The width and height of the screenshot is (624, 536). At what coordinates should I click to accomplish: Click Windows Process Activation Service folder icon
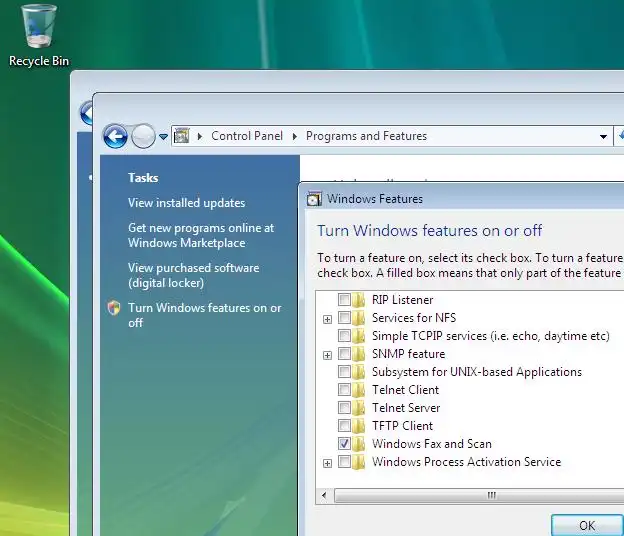pos(359,462)
